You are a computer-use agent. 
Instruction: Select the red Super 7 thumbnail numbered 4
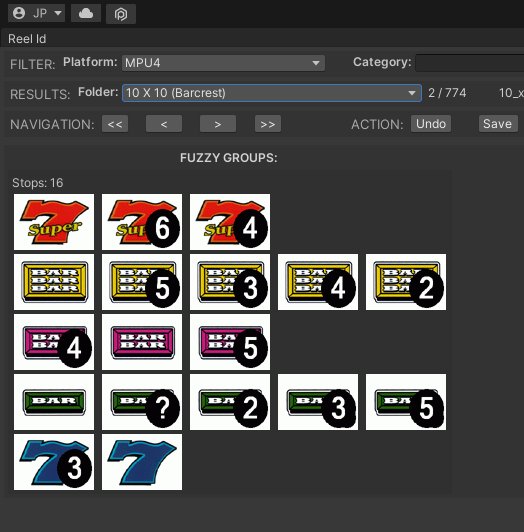[230, 222]
